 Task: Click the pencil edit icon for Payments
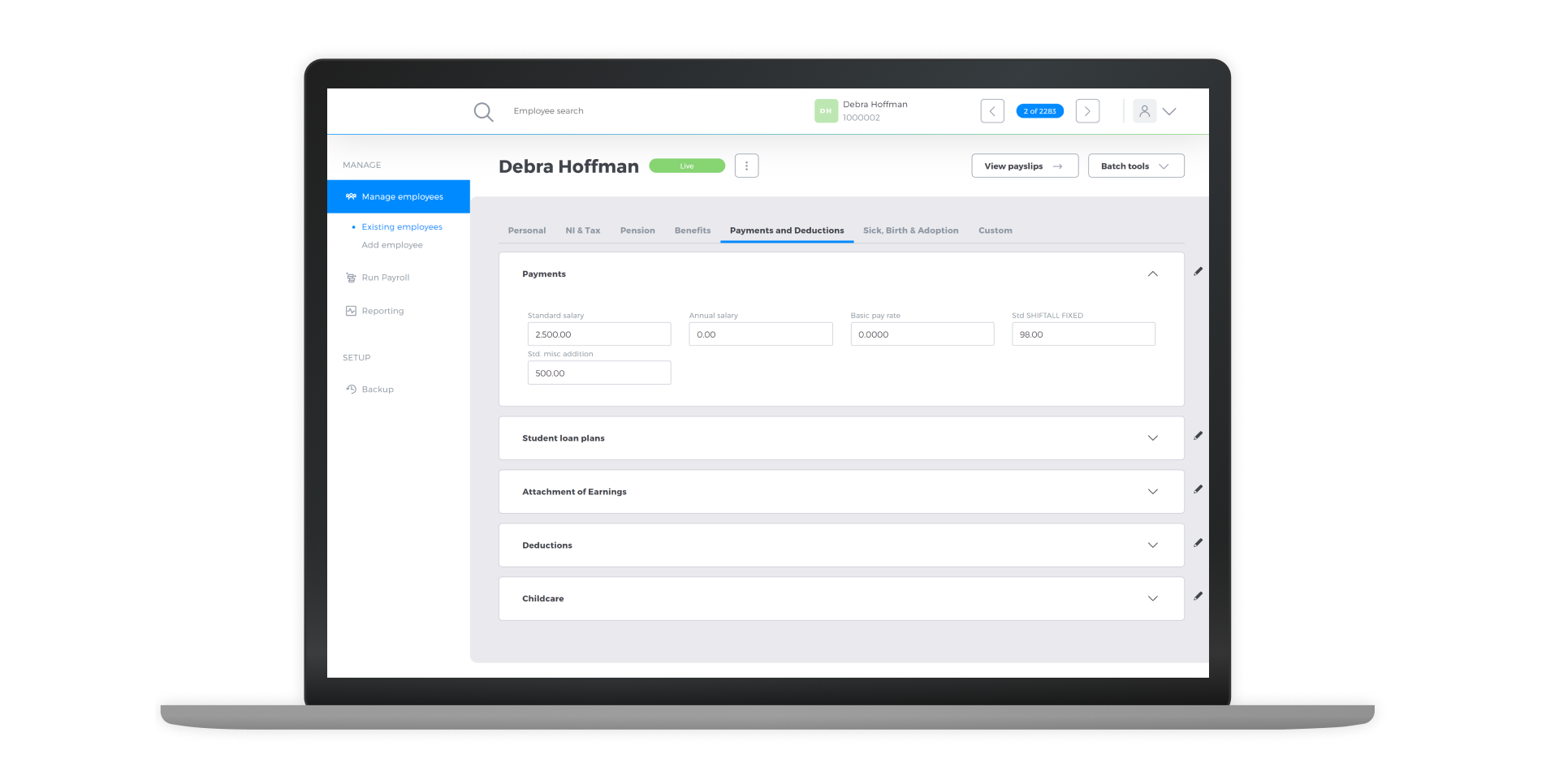pyautogui.click(x=1198, y=272)
